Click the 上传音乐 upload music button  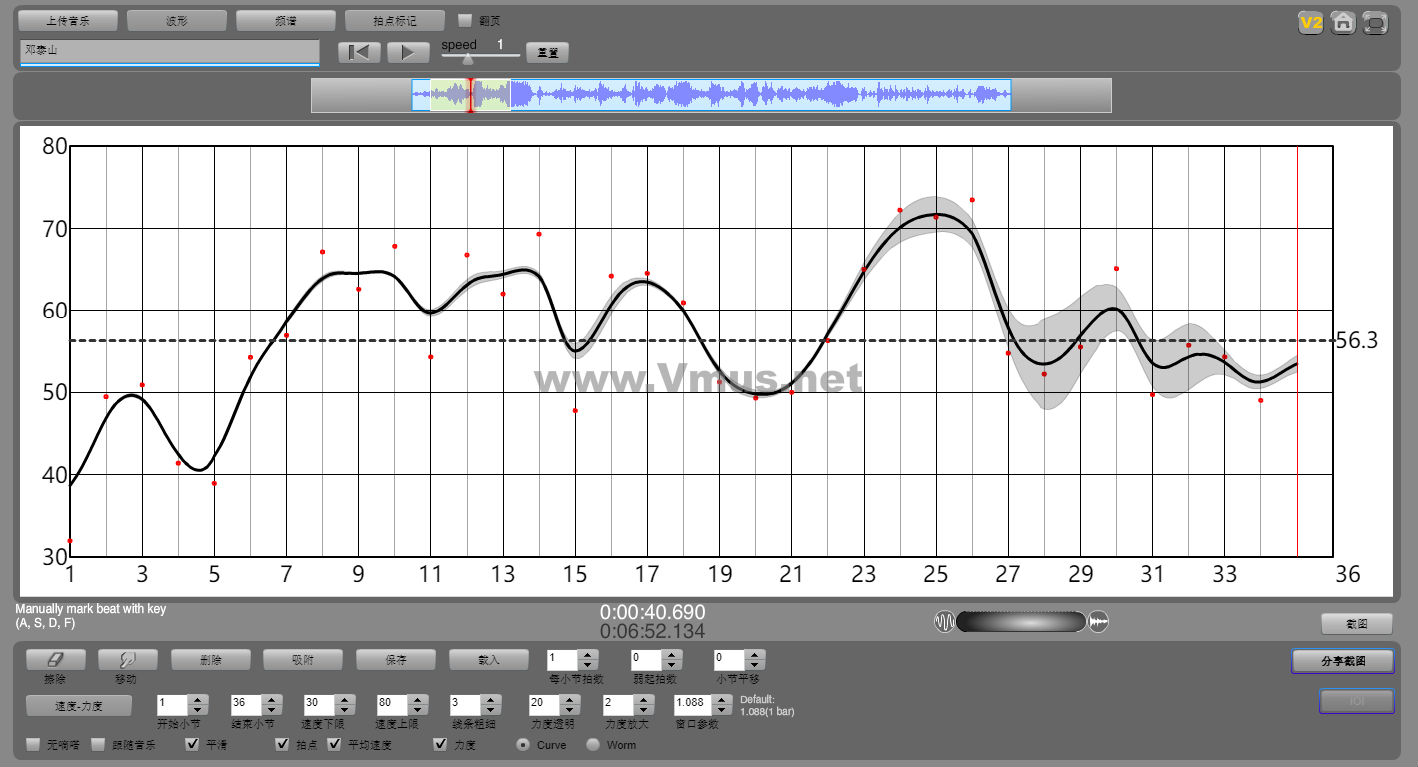(x=68, y=20)
